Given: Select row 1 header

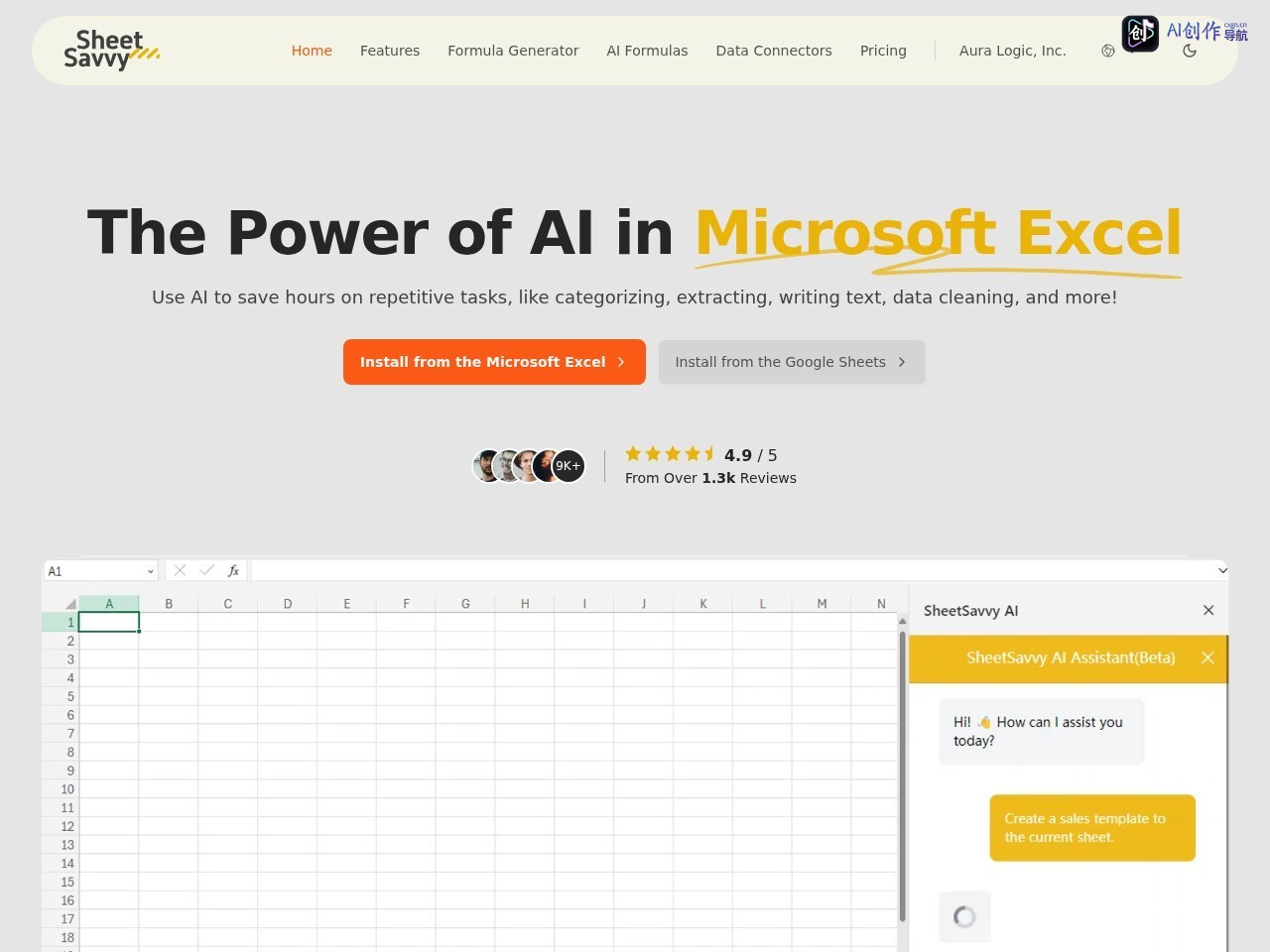Looking at the screenshot, I should coord(61,622).
